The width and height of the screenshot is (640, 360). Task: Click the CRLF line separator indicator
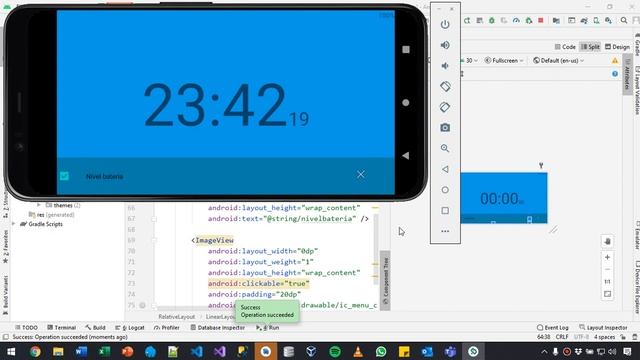tap(562, 337)
